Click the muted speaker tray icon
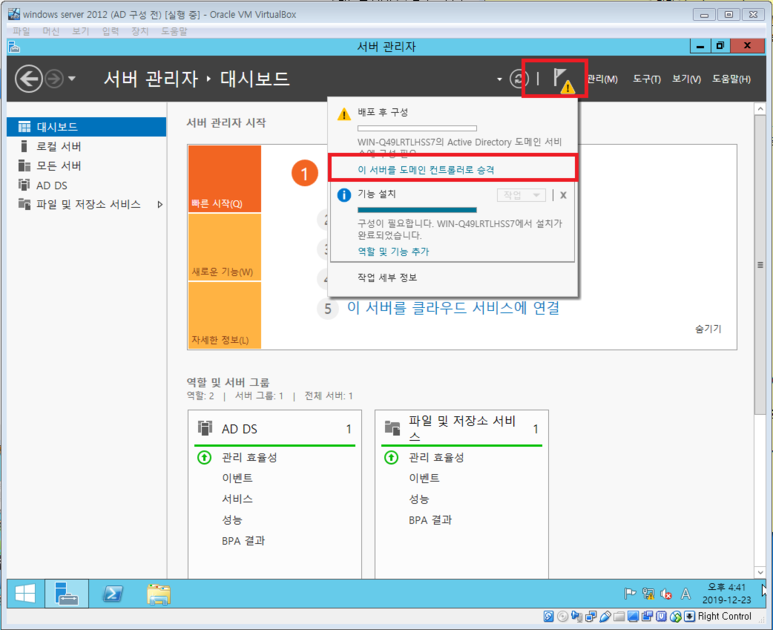The image size is (773, 630). 667,594
